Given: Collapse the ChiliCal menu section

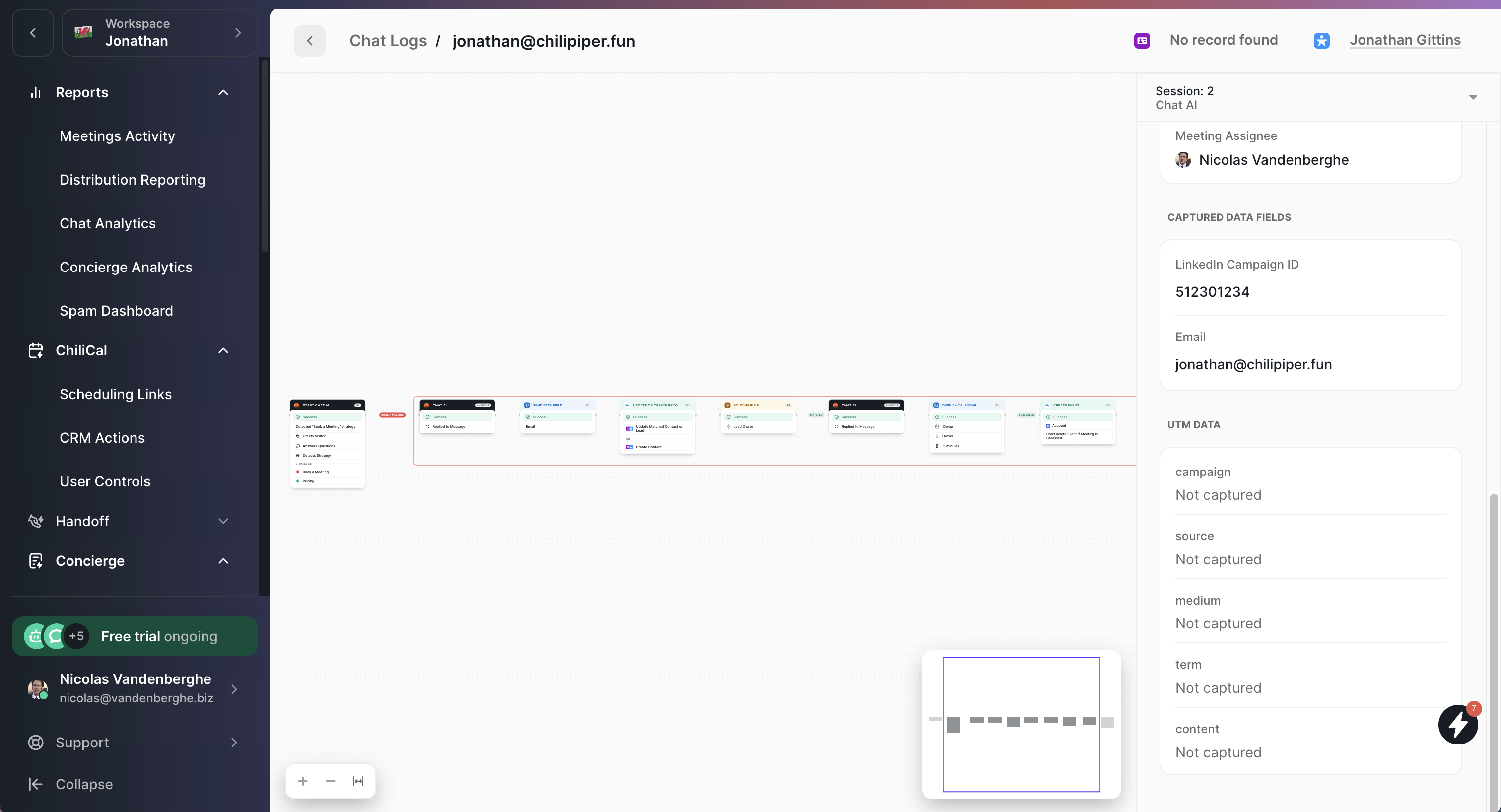Looking at the screenshot, I should point(223,350).
